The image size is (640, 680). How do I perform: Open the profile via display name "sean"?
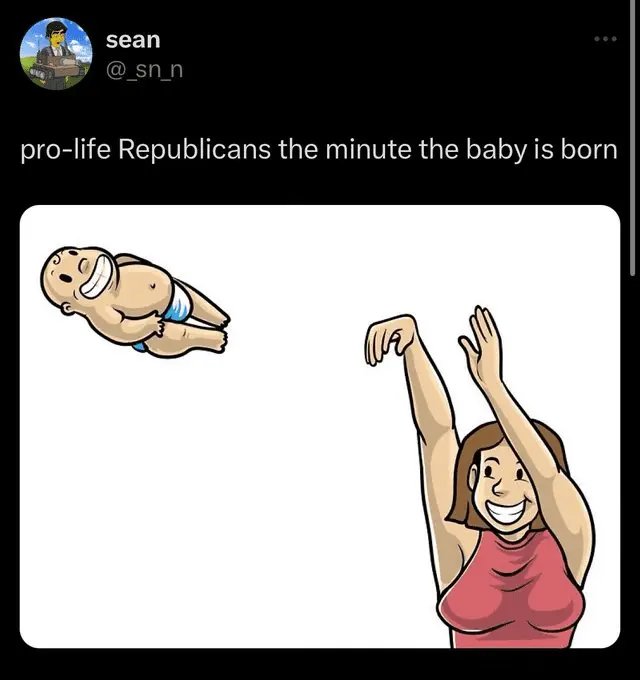pyautogui.click(x=133, y=40)
